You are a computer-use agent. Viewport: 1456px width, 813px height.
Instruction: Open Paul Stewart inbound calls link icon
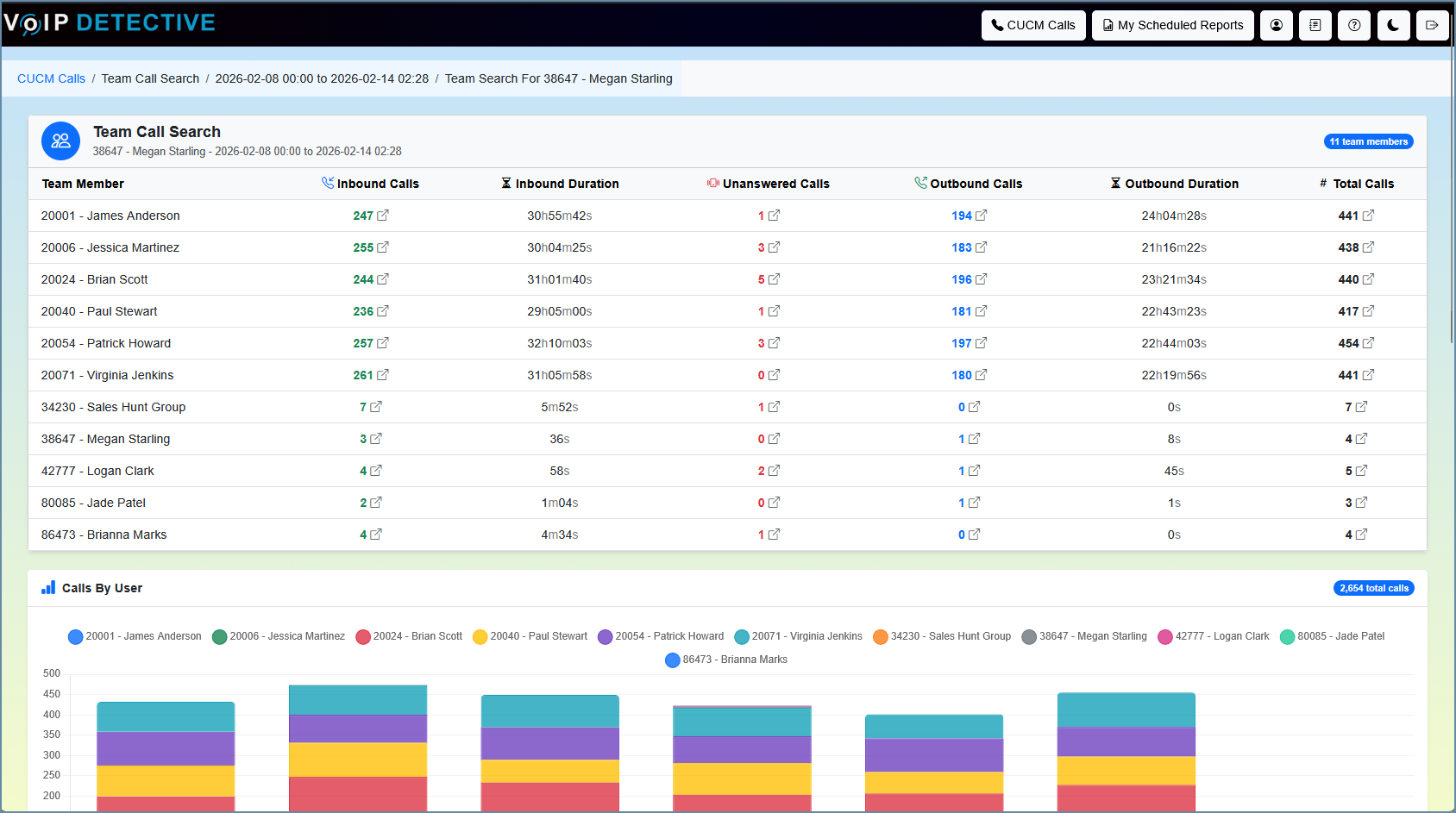[383, 311]
